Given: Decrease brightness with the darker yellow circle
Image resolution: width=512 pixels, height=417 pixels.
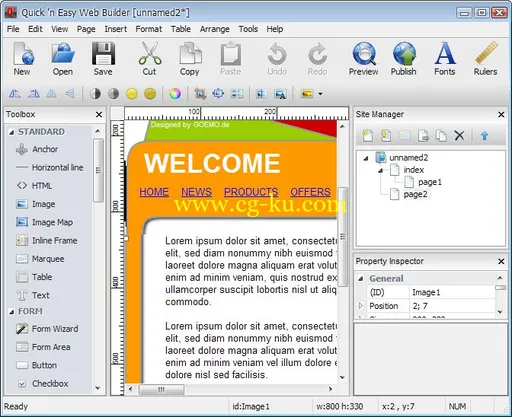Looking at the screenshot, I should (x=150, y=94).
